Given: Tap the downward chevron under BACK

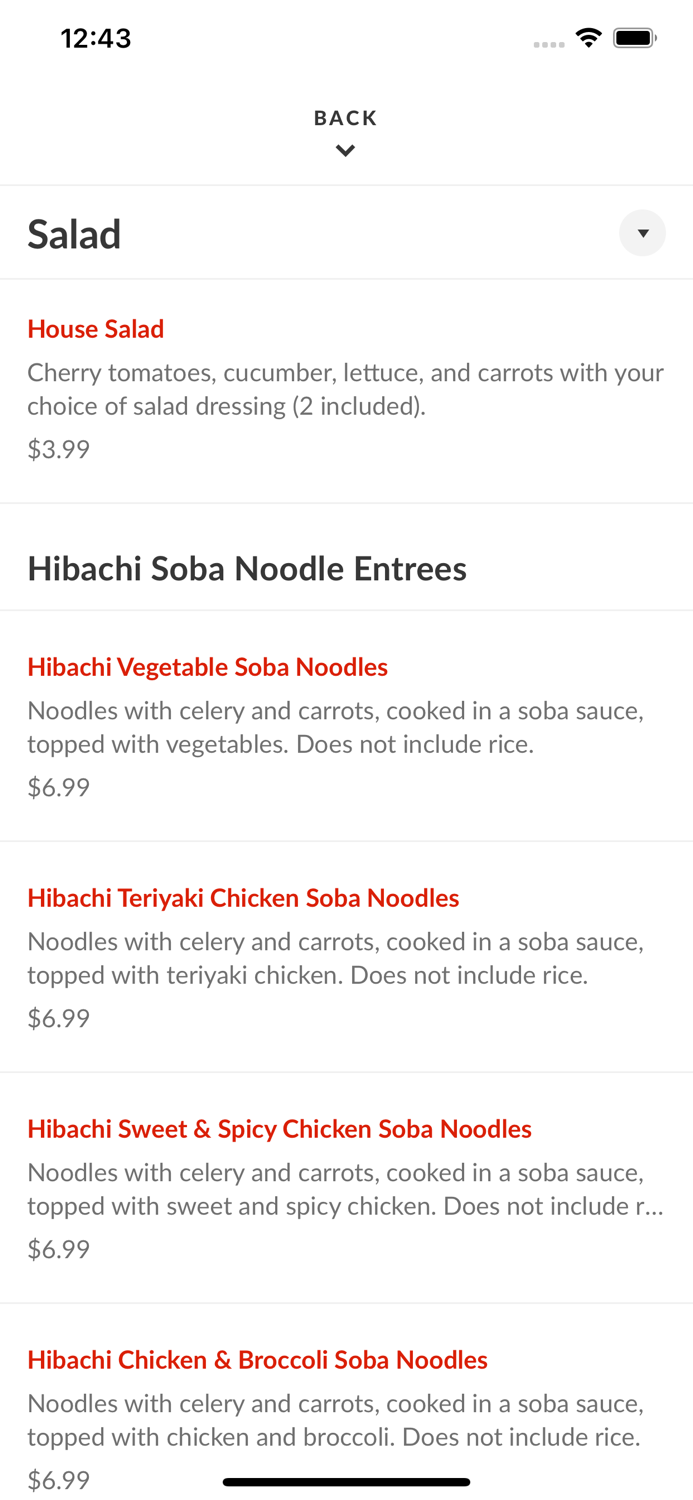Looking at the screenshot, I should (x=345, y=150).
